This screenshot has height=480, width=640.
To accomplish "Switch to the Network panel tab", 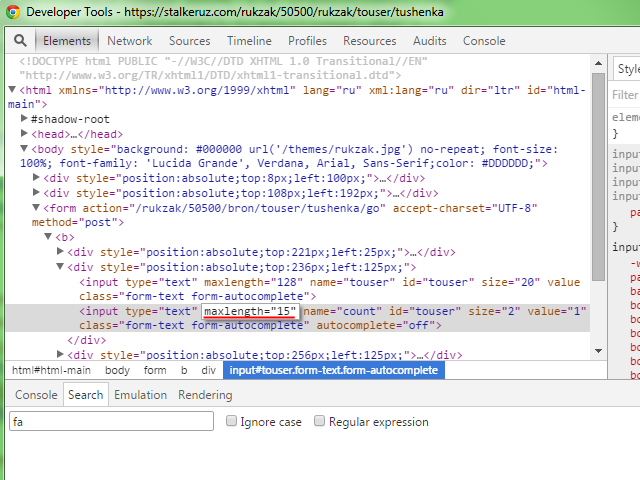I will click(130, 41).
